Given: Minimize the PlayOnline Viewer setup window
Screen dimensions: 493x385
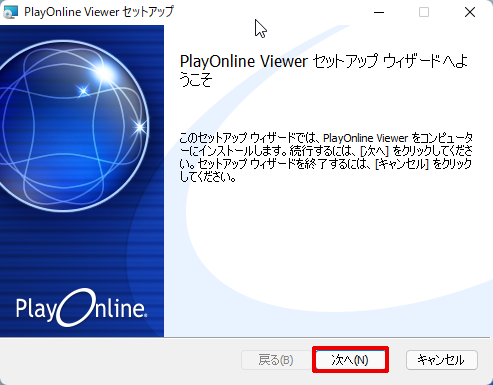Looking at the screenshot, I should click(379, 12).
